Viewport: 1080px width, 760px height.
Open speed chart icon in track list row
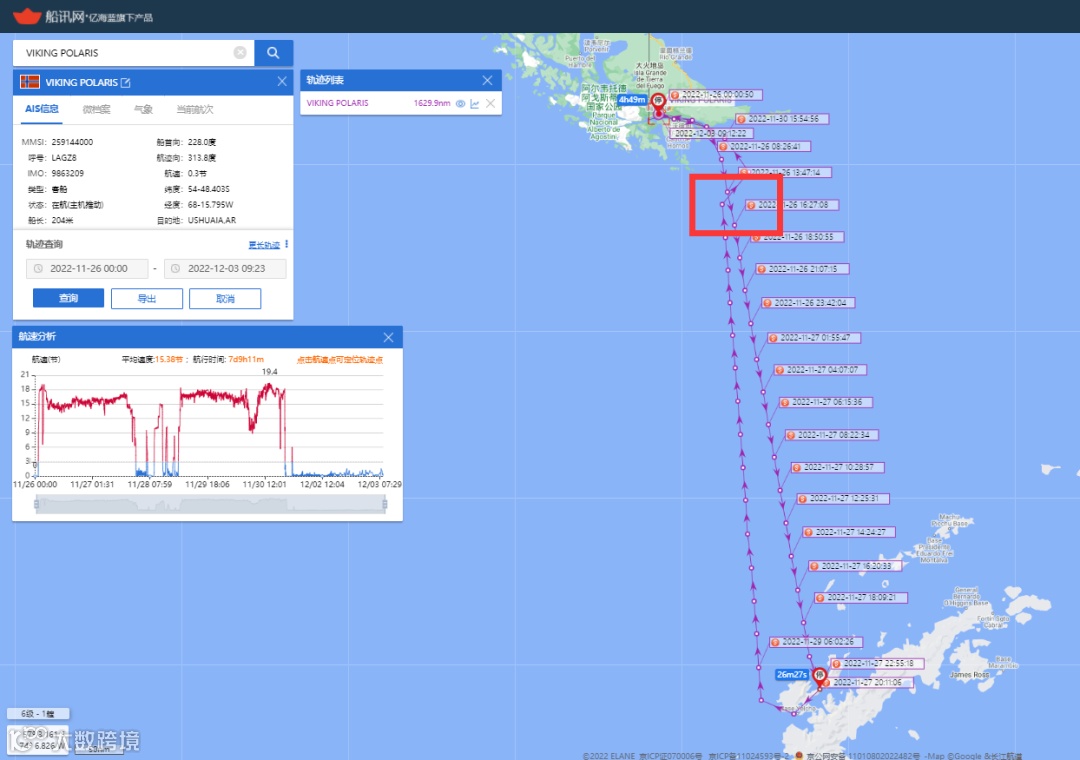tap(475, 103)
